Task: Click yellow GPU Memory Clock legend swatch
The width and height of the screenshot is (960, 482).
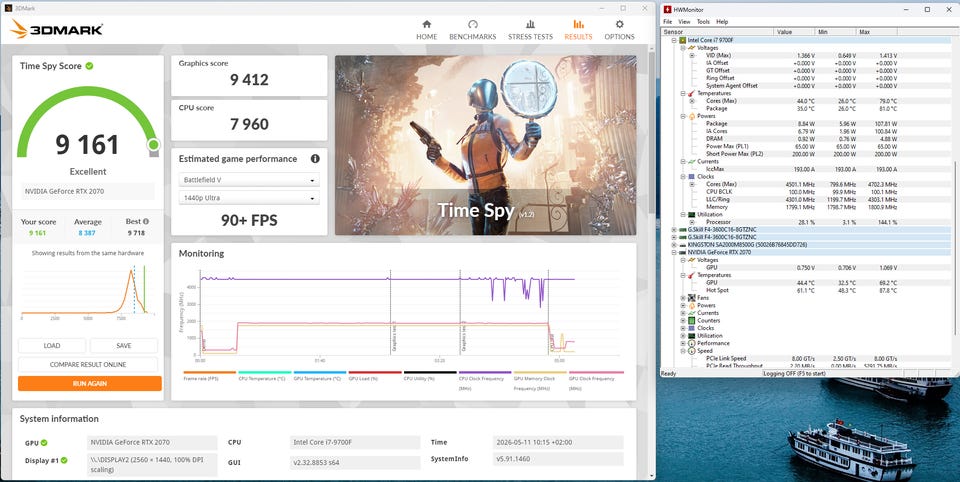Action: (x=540, y=372)
